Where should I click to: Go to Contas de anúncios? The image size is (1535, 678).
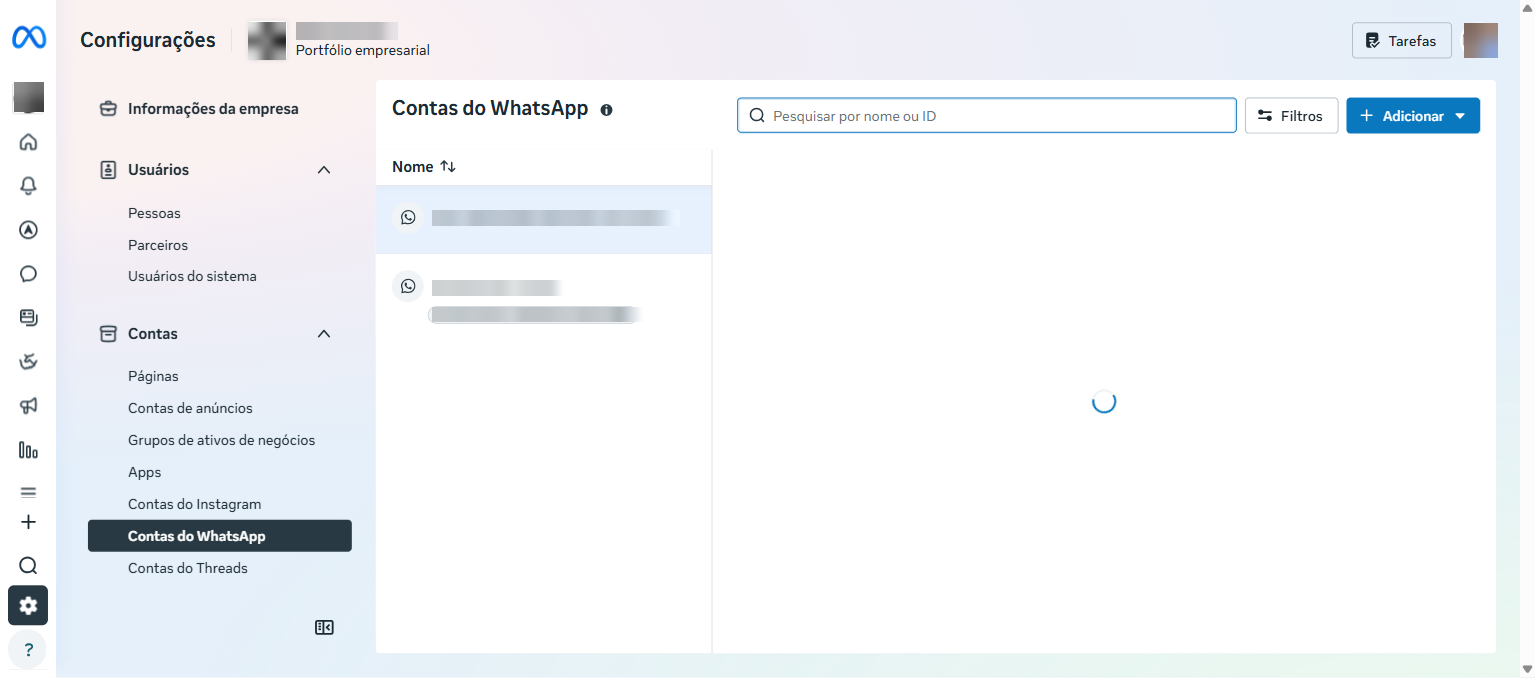coord(190,408)
